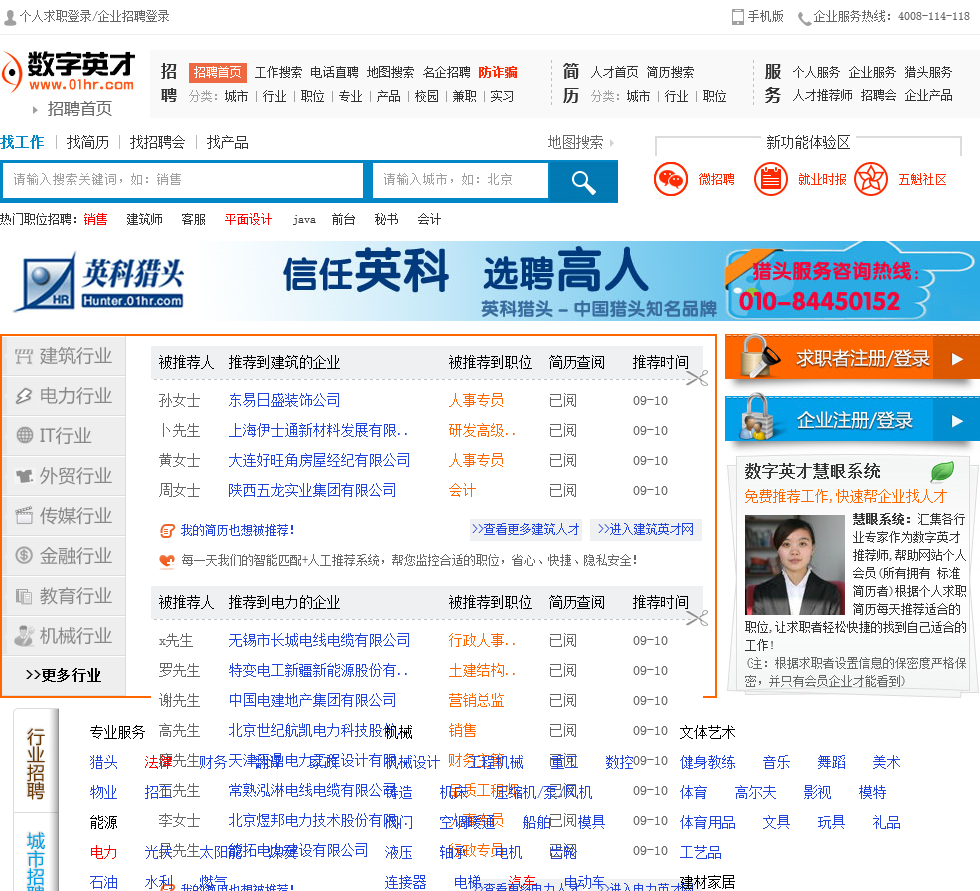Click the 营销总监 position link
Image resolution: width=980 pixels, height=891 pixels.
[x=476, y=700]
